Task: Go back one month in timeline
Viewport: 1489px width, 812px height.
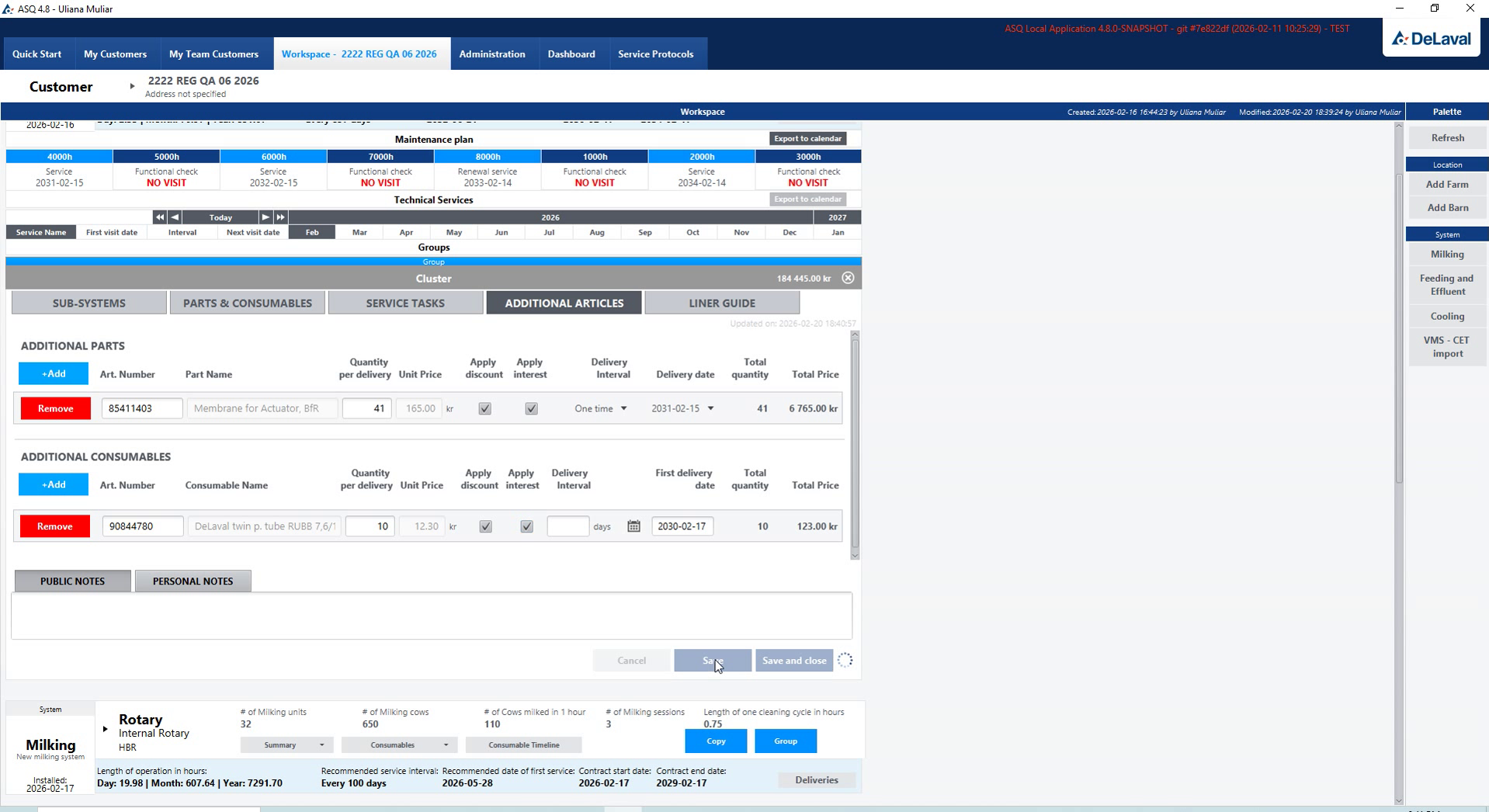Action: tap(175, 217)
